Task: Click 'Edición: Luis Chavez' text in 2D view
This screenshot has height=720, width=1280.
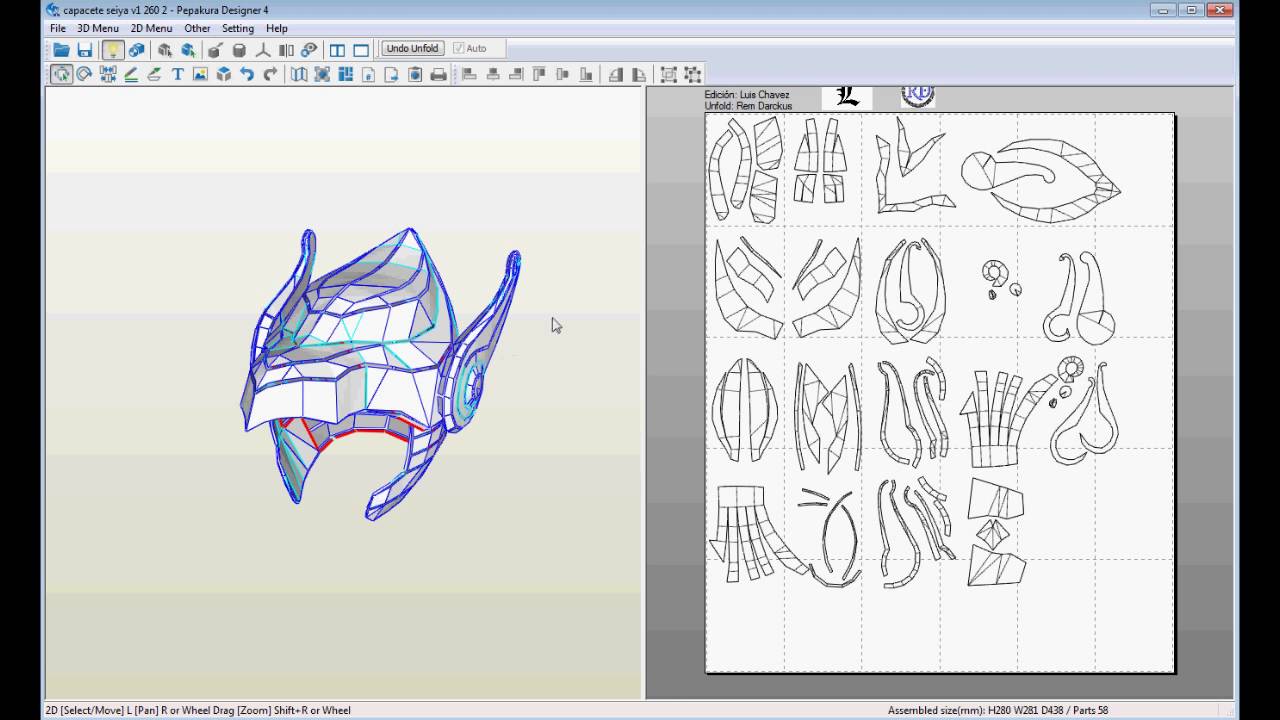Action: coord(747,95)
